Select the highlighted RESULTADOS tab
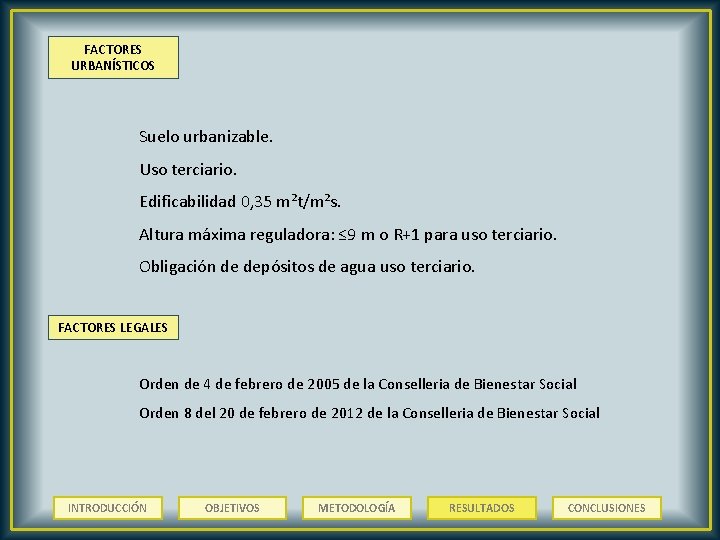Viewport: 720px width, 540px height. tap(482, 508)
